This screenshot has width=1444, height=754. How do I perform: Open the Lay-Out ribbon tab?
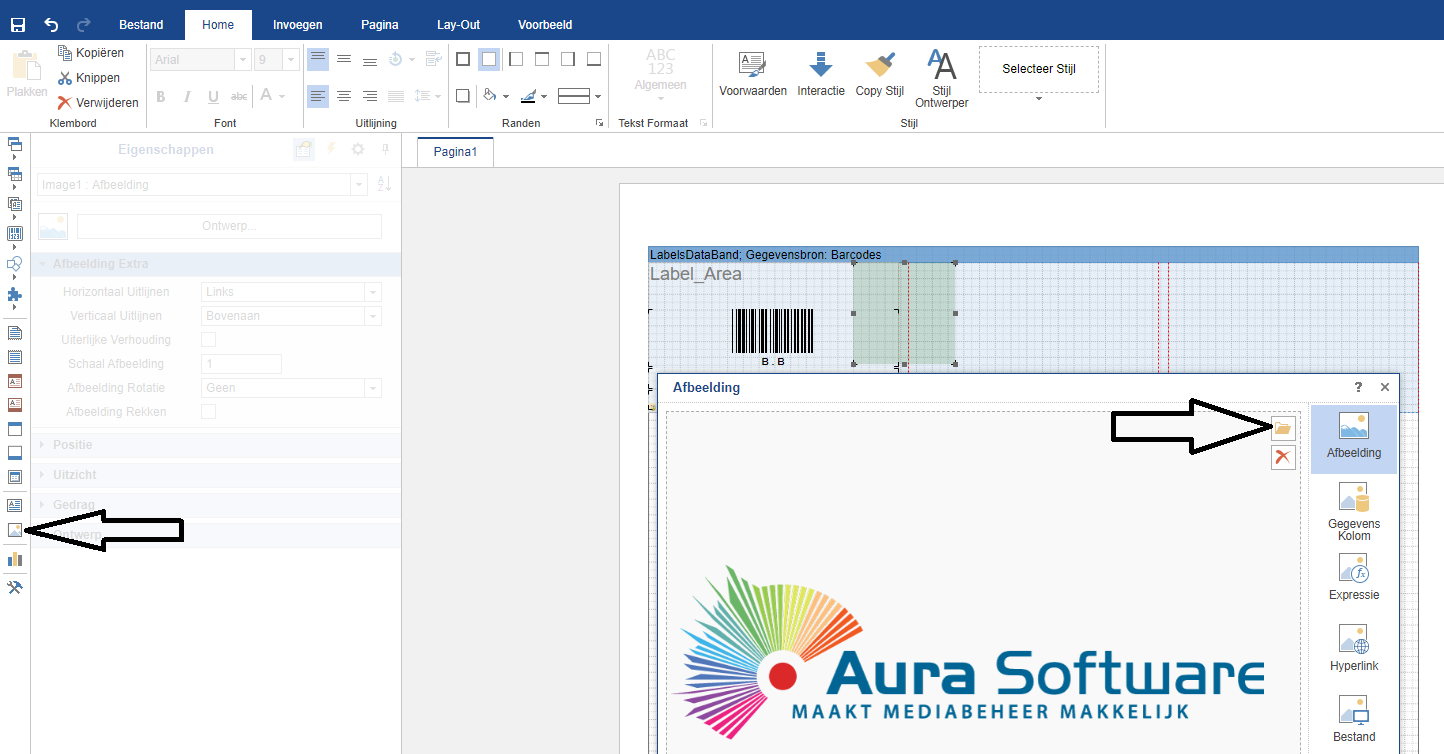(x=458, y=24)
